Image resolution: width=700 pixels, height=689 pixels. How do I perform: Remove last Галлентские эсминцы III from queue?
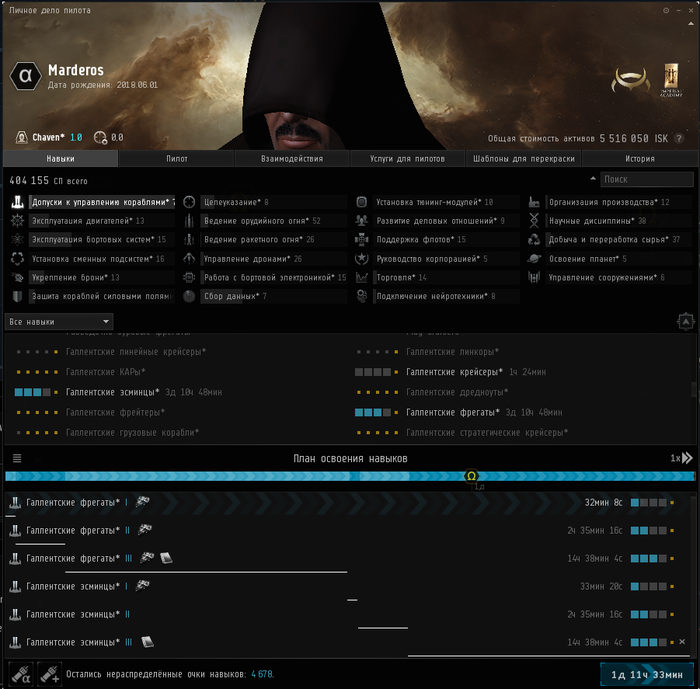coord(682,642)
